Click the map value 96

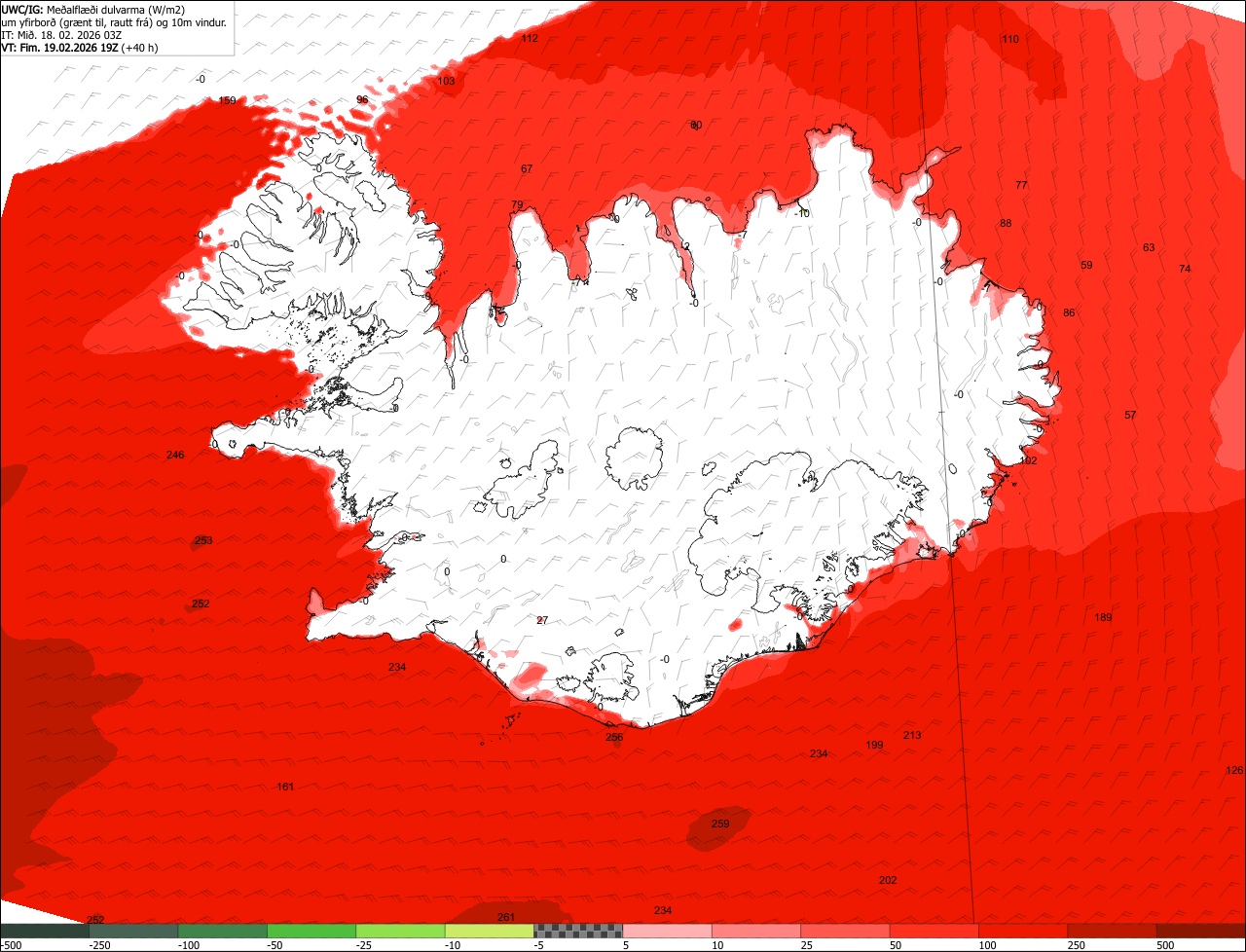[362, 99]
